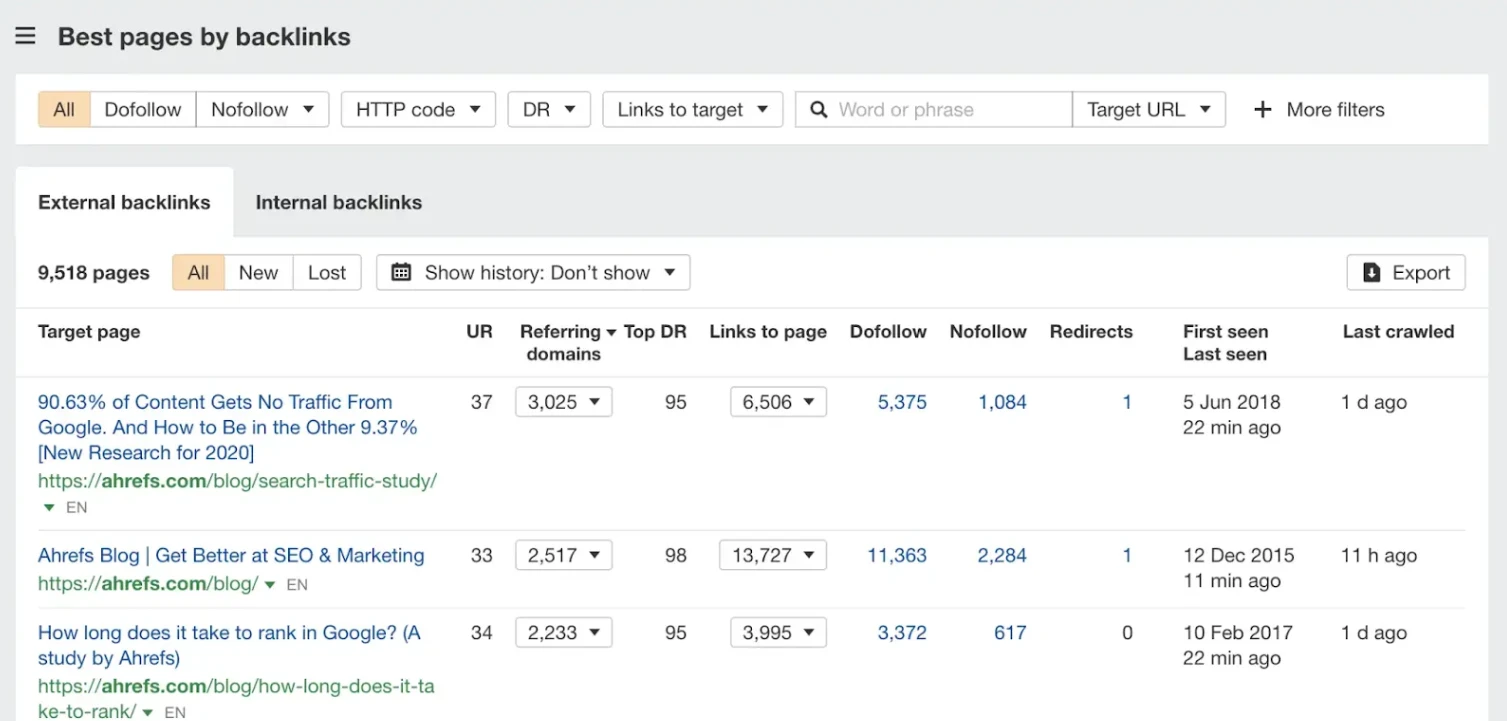Click the 3,372 dofollow count

click(x=902, y=633)
